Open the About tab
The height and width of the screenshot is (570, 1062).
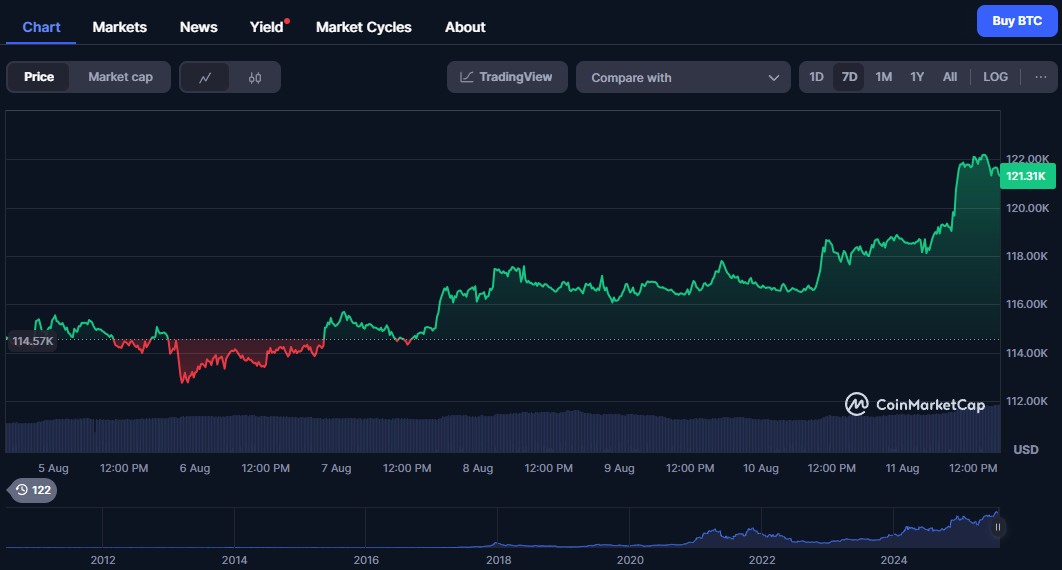point(465,27)
